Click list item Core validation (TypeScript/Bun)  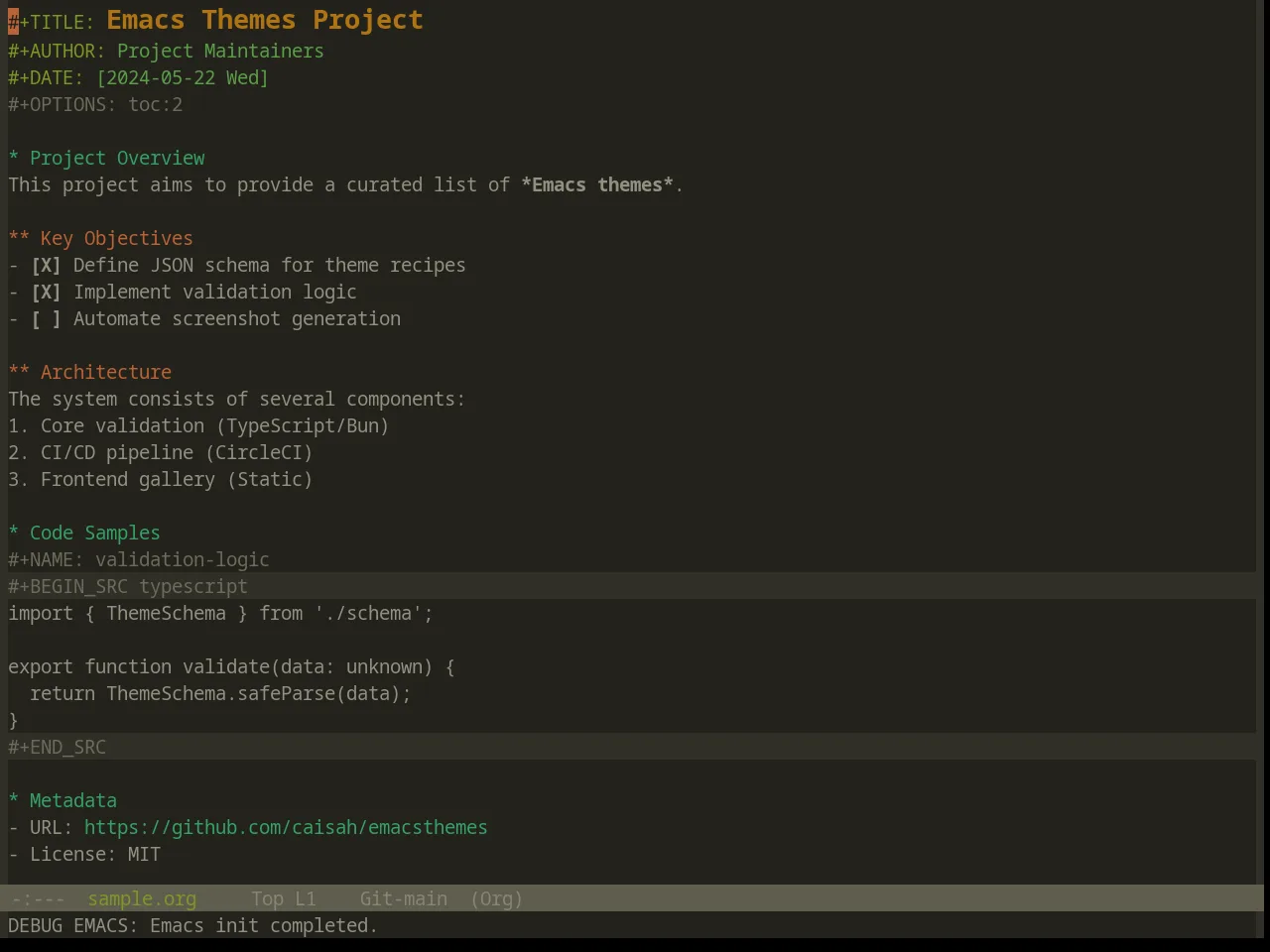(198, 426)
